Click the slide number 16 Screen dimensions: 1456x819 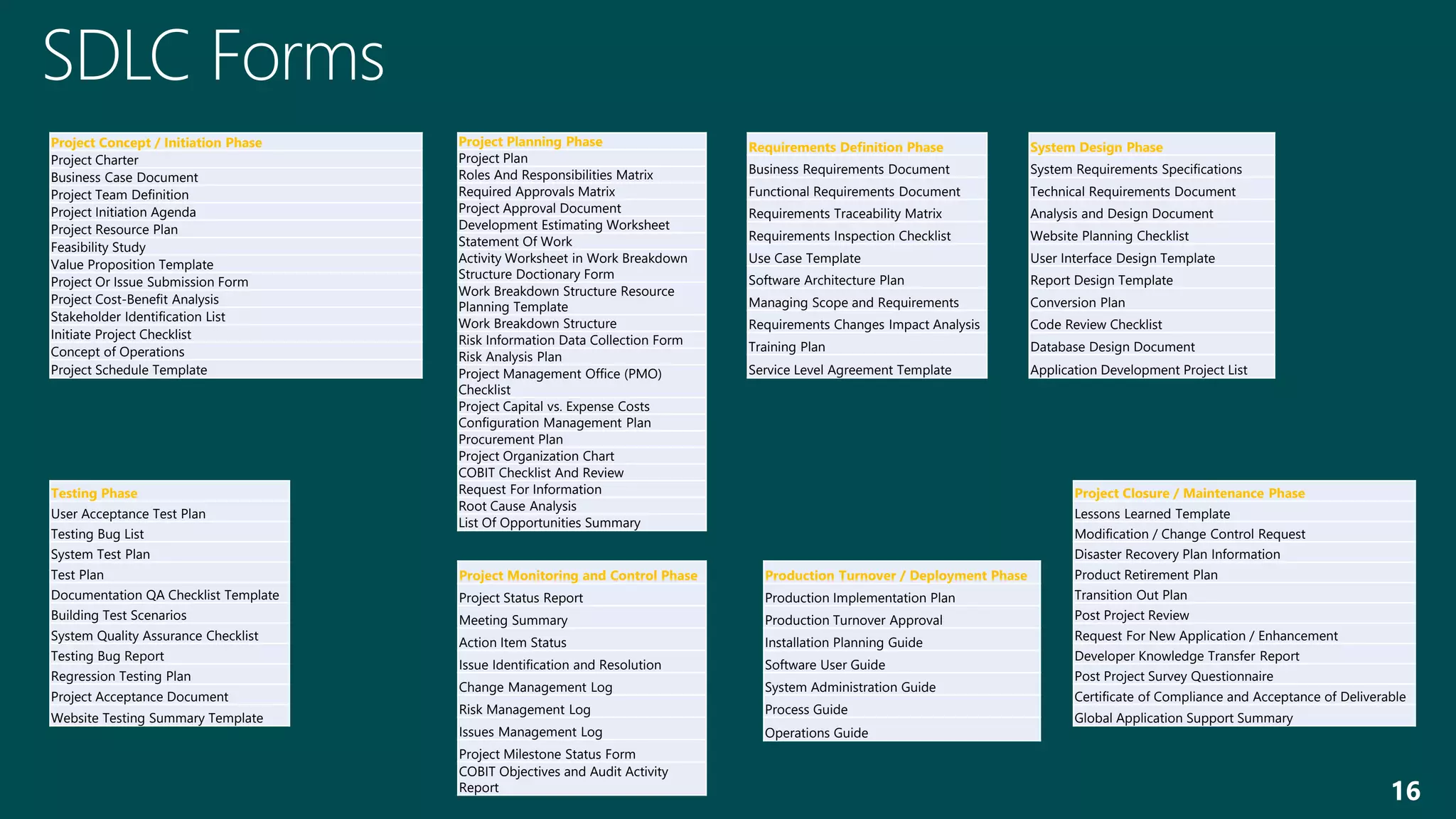[x=1405, y=791]
